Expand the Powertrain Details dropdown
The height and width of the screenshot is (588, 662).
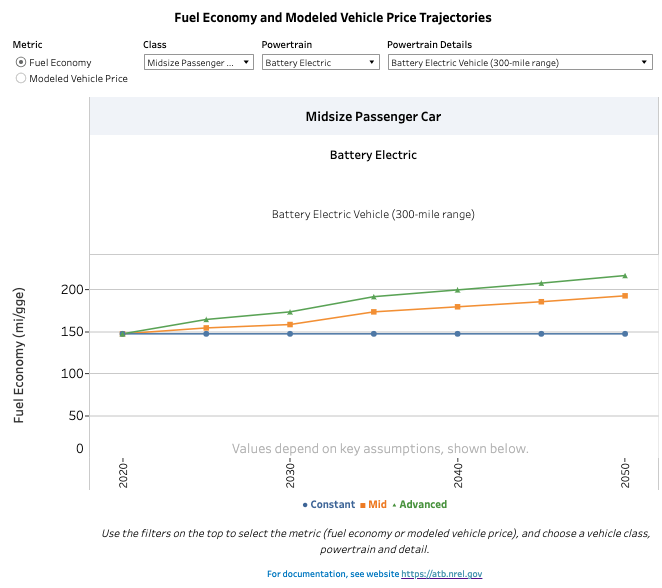[519, 62]
